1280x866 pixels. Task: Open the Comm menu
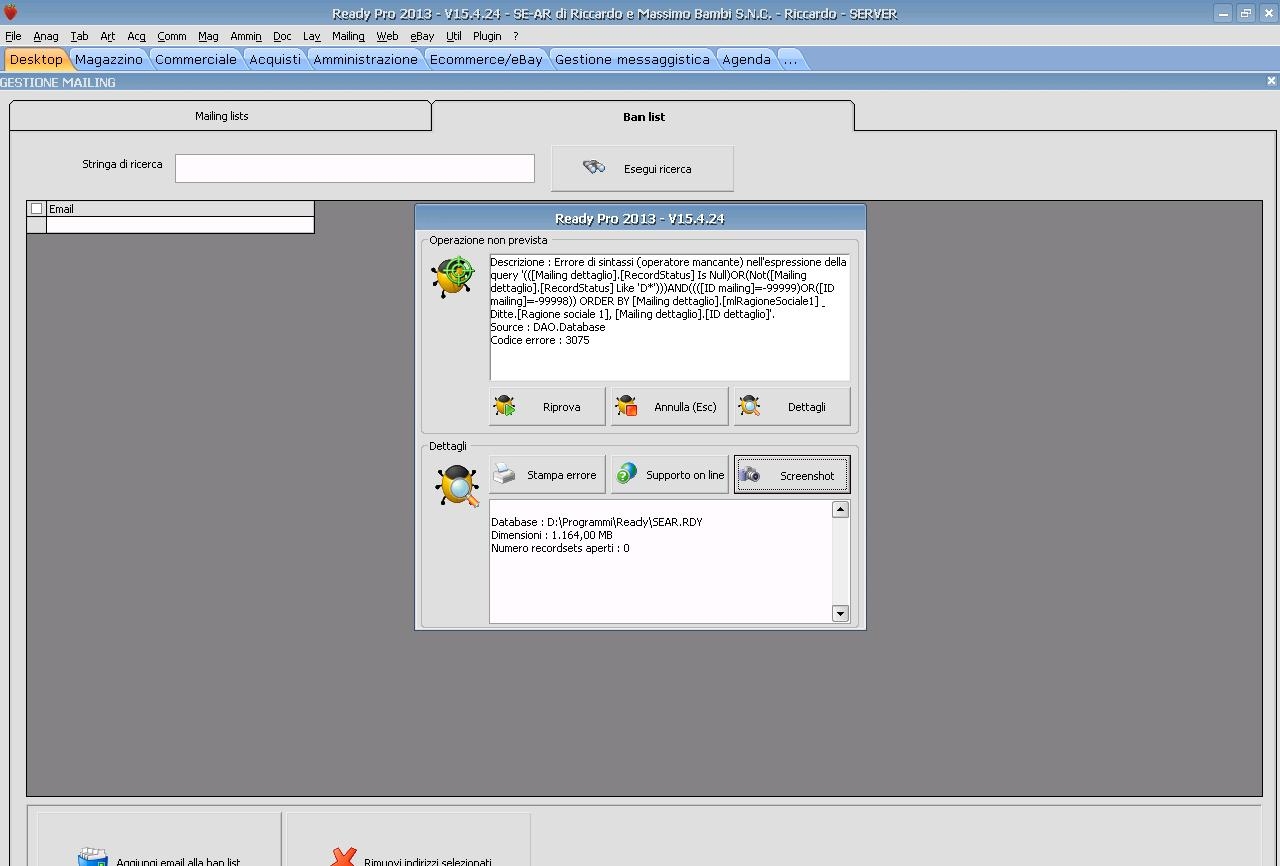click(172, 36)
